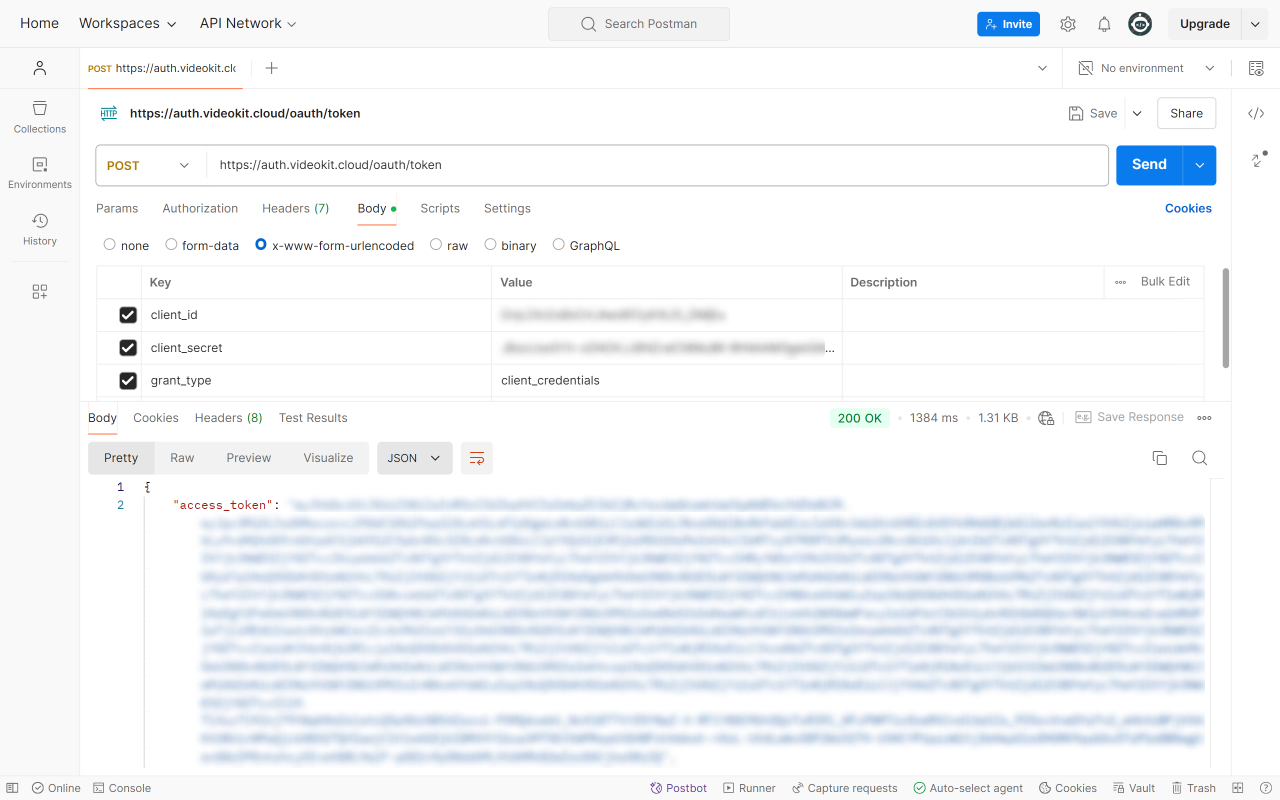Viewport: 1280px width, 800px height.
Task: Switch to the Scripts tab
Action: (x=440, y=208)
